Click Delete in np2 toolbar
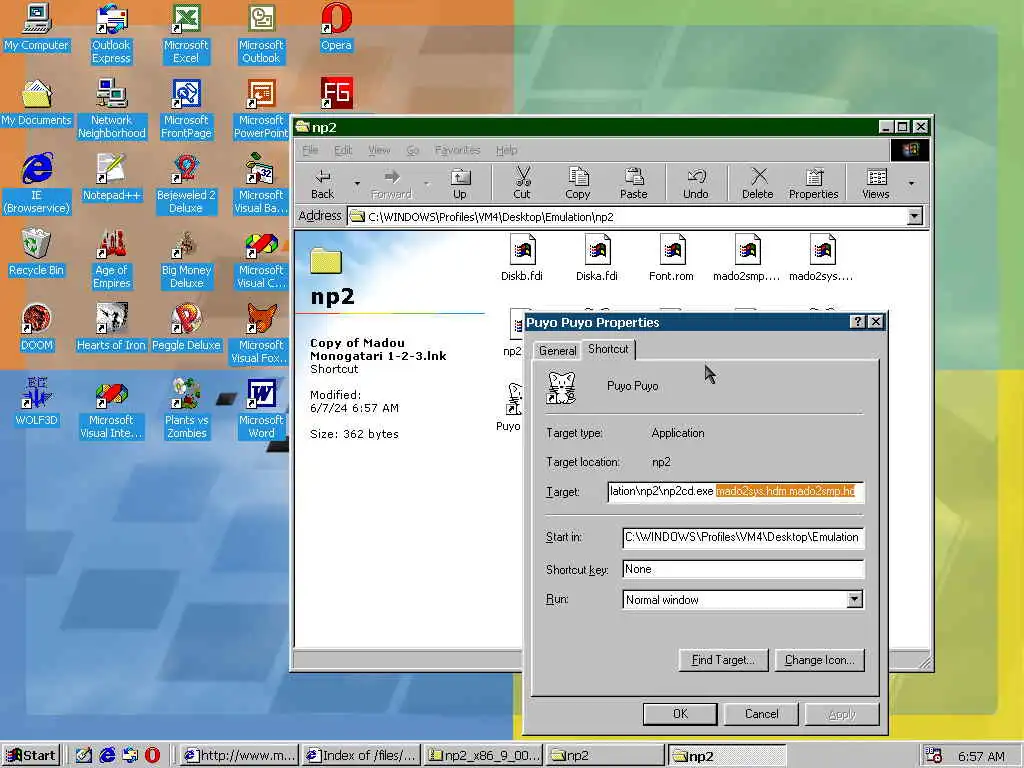Viewport: 1024px width, 768px height. coord(758,184)
